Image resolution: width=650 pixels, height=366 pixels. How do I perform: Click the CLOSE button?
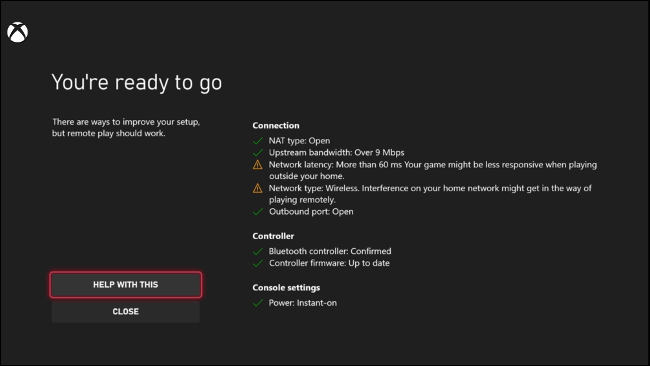click(126, 311)
